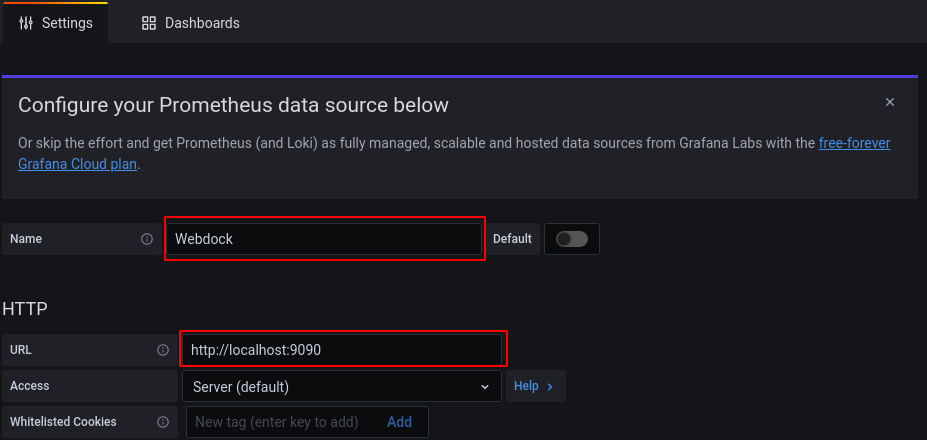Click the Access field label
Image resolution: width=927 pixels, height=440 pixels.
(x=30, y=386)
